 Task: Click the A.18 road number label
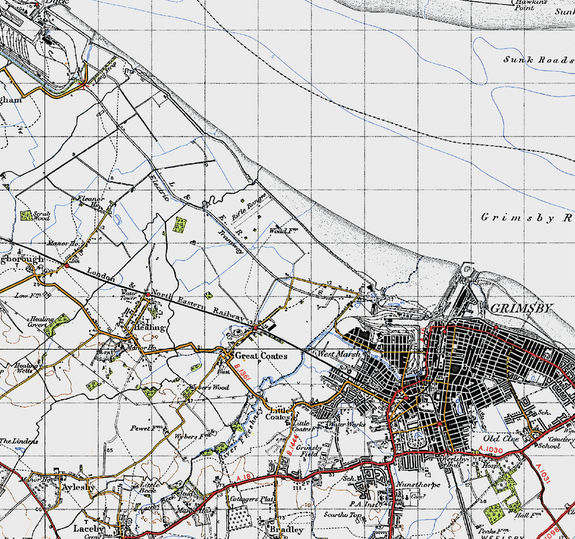[243, 478]
